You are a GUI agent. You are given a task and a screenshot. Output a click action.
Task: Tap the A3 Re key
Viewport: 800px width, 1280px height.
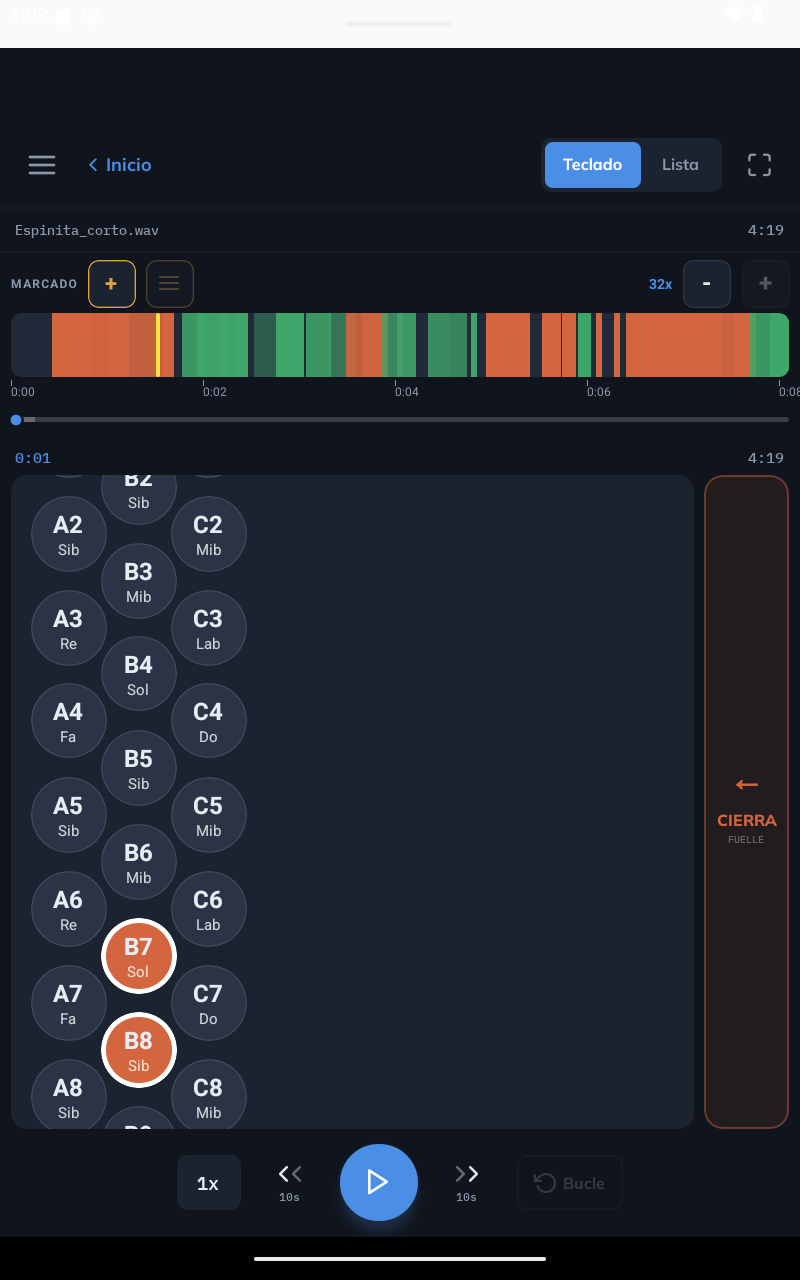[x=69, y=628]
